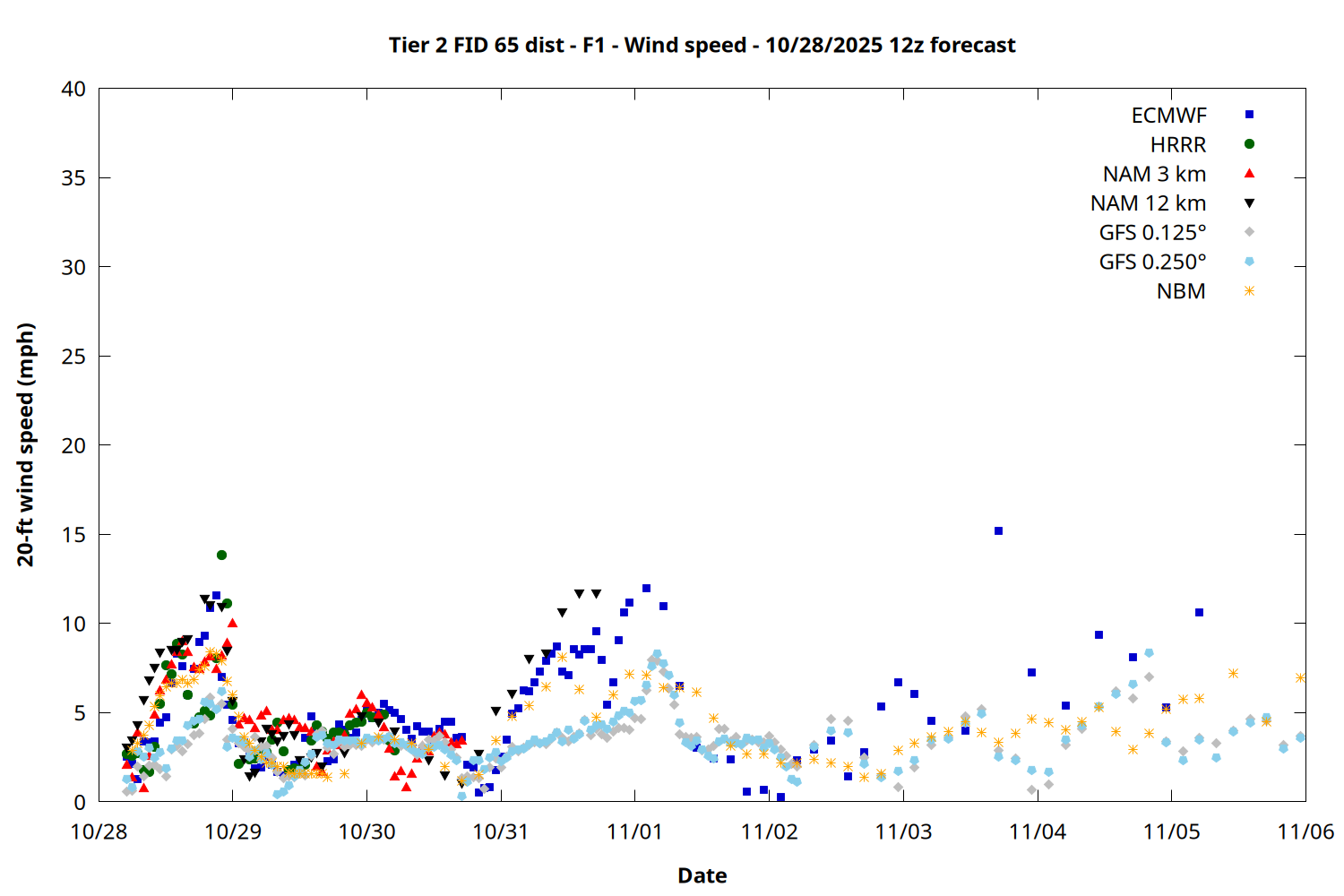This screenshot has height=896, width=1344.
Task: Click the blue square ECMWF legend marker
Action: [1249, 115]
